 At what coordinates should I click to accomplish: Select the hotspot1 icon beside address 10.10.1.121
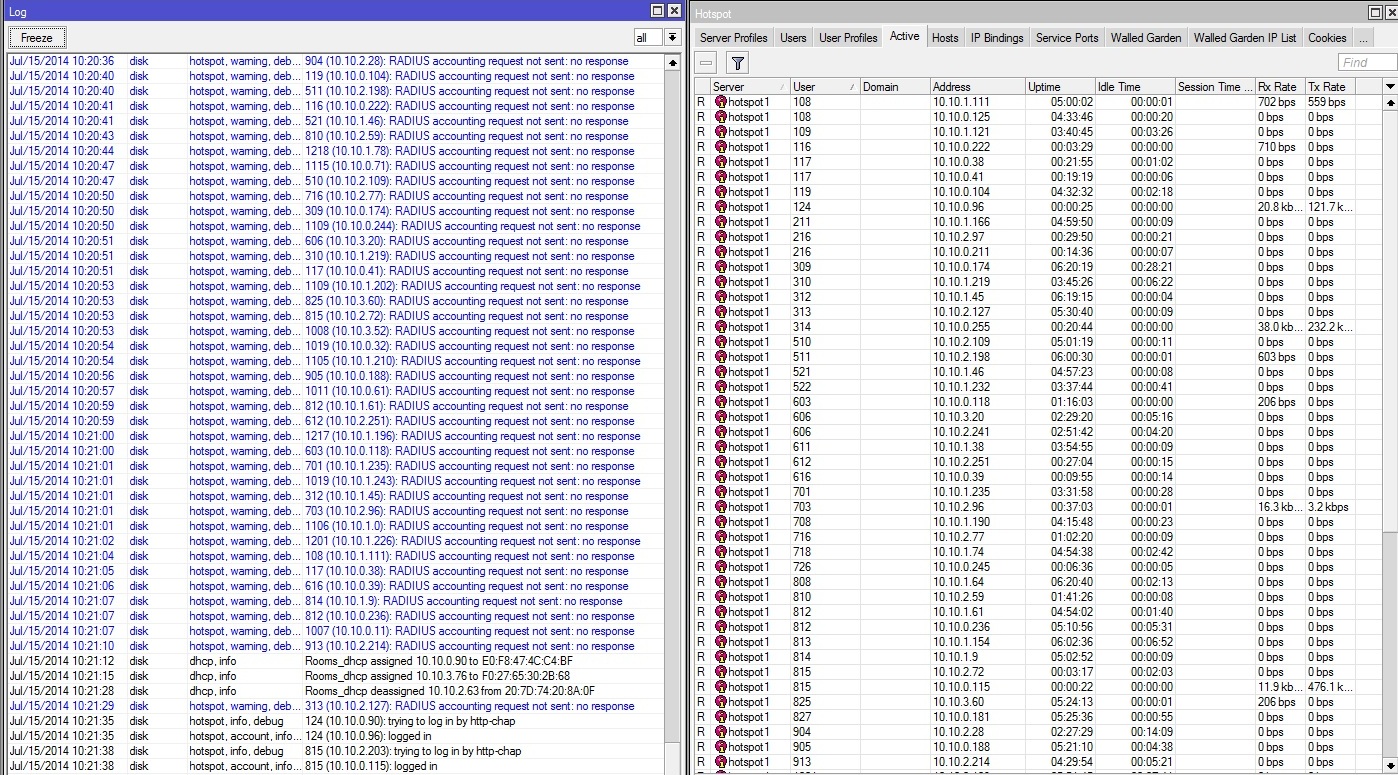721,132
